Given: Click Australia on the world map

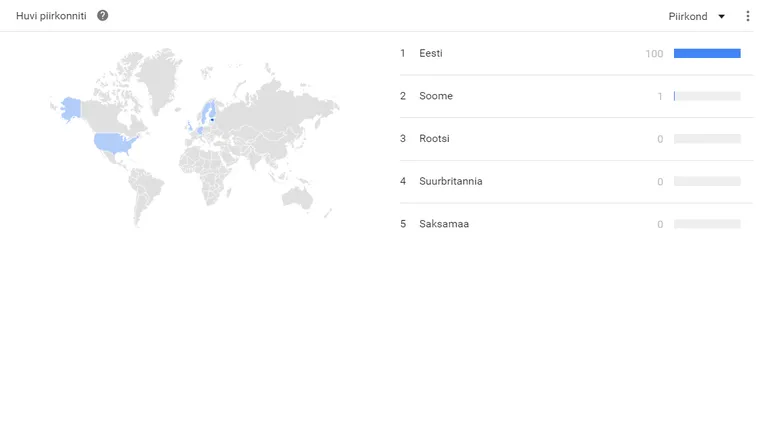Looking at the screenshot, I should (x=297, y=197).
